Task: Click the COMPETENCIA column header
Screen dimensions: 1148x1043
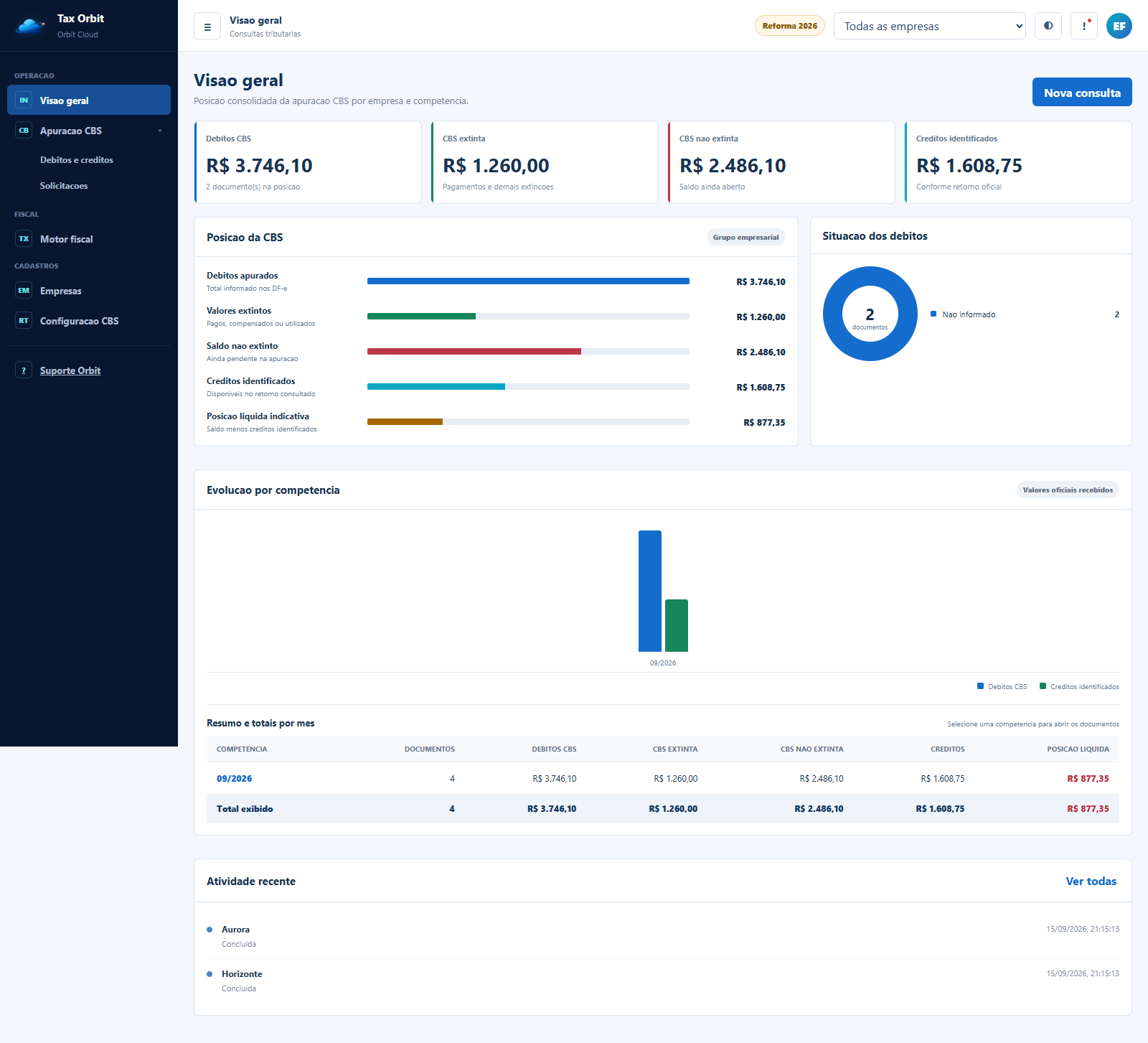Action: pyautogui.click(x=242, y=749)
